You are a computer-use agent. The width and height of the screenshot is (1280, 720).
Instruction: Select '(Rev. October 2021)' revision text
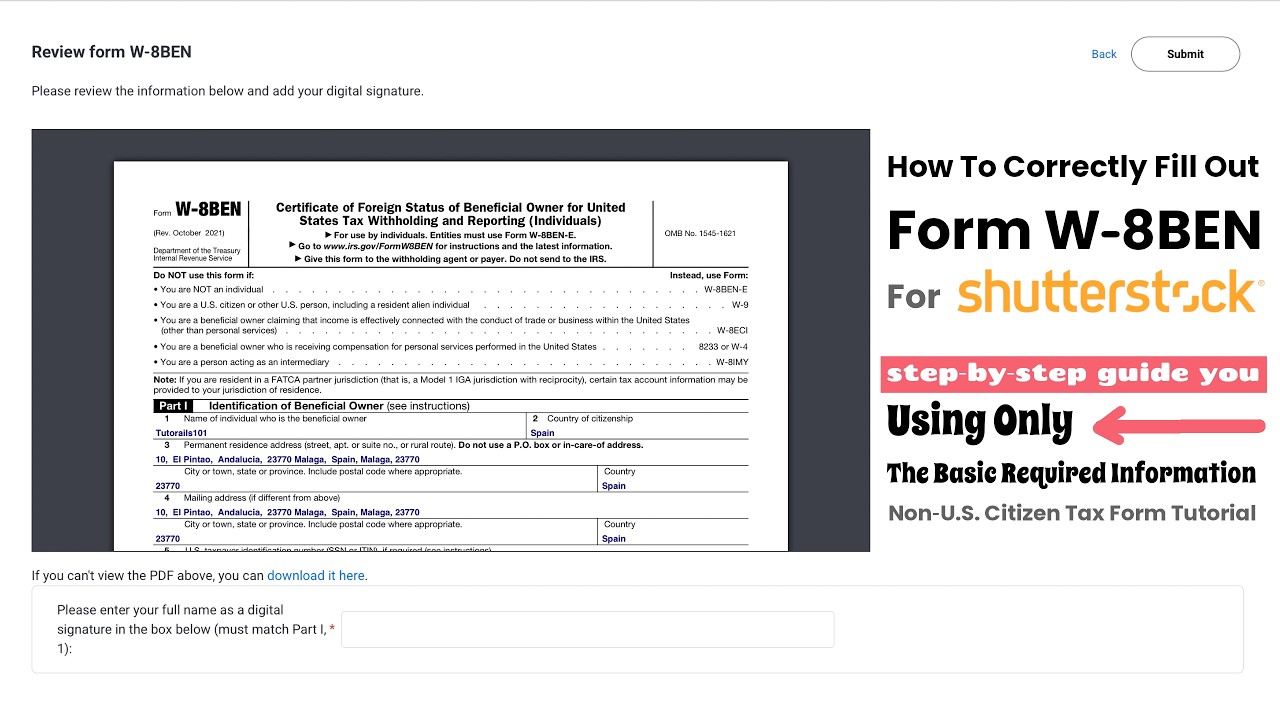pos(189,233)
